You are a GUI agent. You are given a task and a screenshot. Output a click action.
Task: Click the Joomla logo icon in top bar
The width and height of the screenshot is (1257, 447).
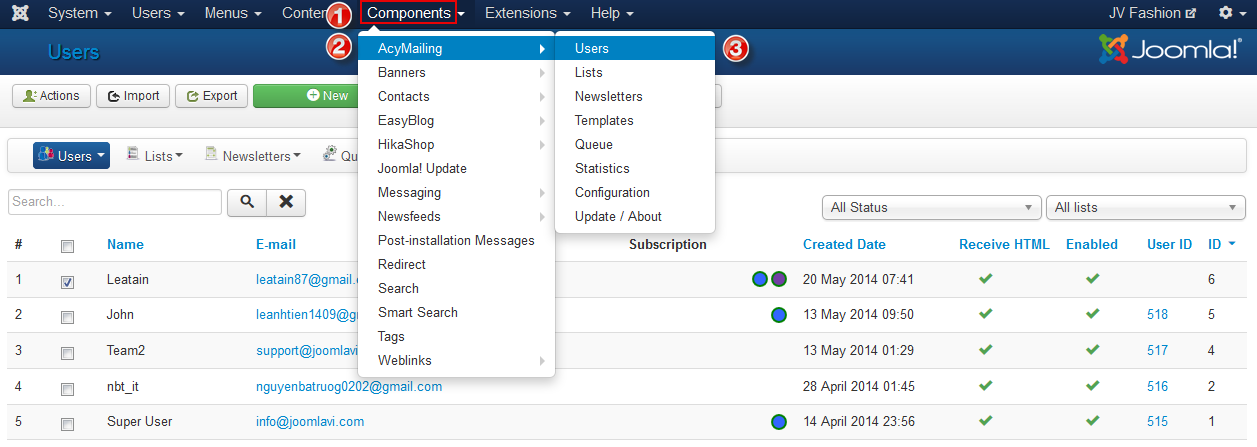(x=20, y=14)
